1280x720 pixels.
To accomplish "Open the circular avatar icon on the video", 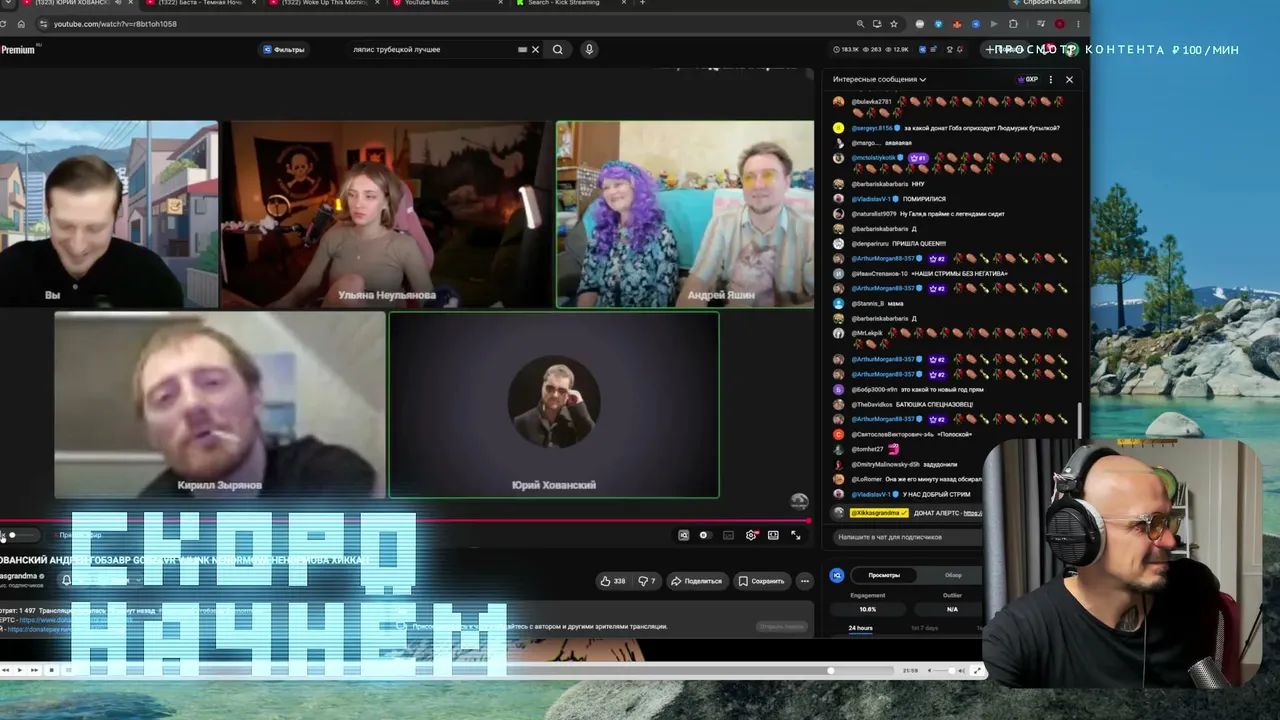I will (x=799, y=501).
